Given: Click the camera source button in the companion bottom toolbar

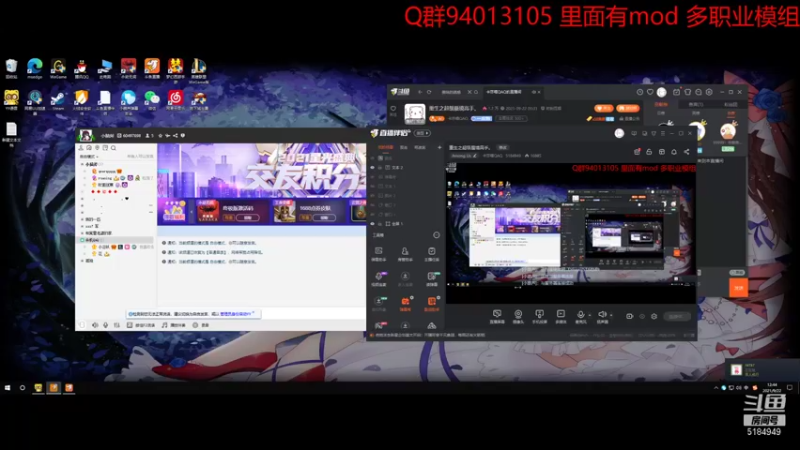Looking at the screenshot, I should pos(518,316).
